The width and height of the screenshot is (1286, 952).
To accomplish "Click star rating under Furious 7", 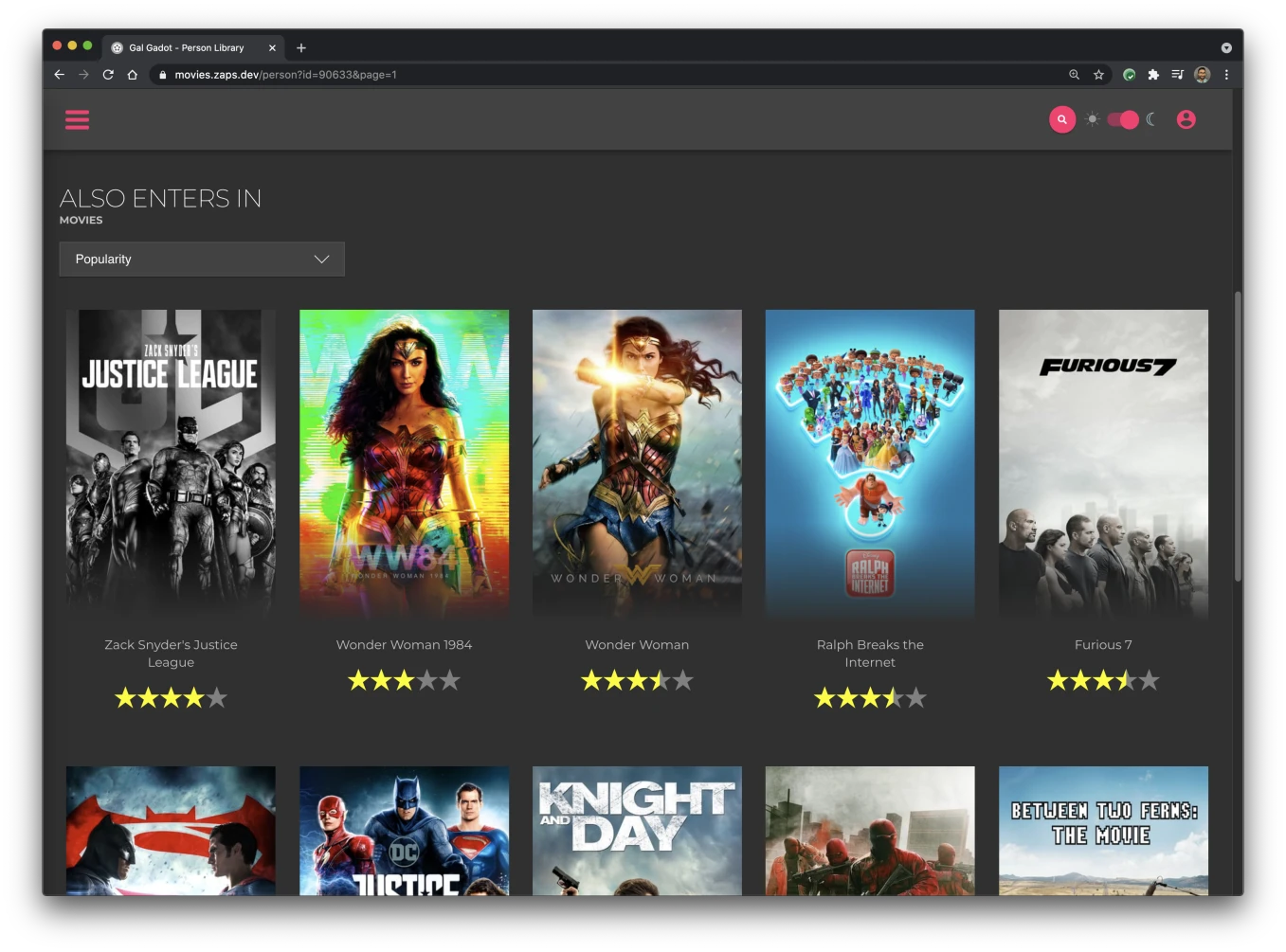I will pos(1103,680).
